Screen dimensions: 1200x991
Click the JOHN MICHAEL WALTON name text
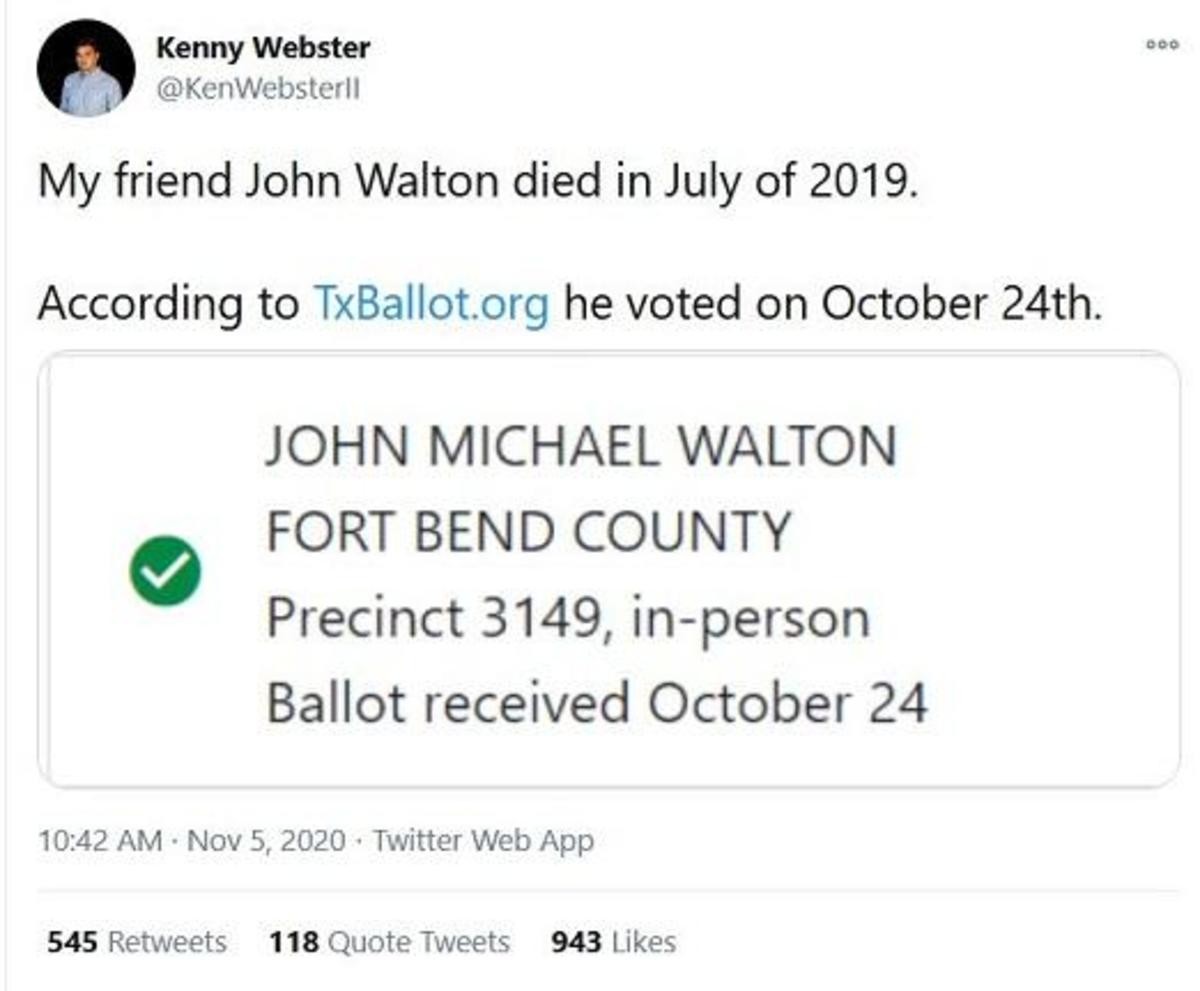click(x=580, y=446)
